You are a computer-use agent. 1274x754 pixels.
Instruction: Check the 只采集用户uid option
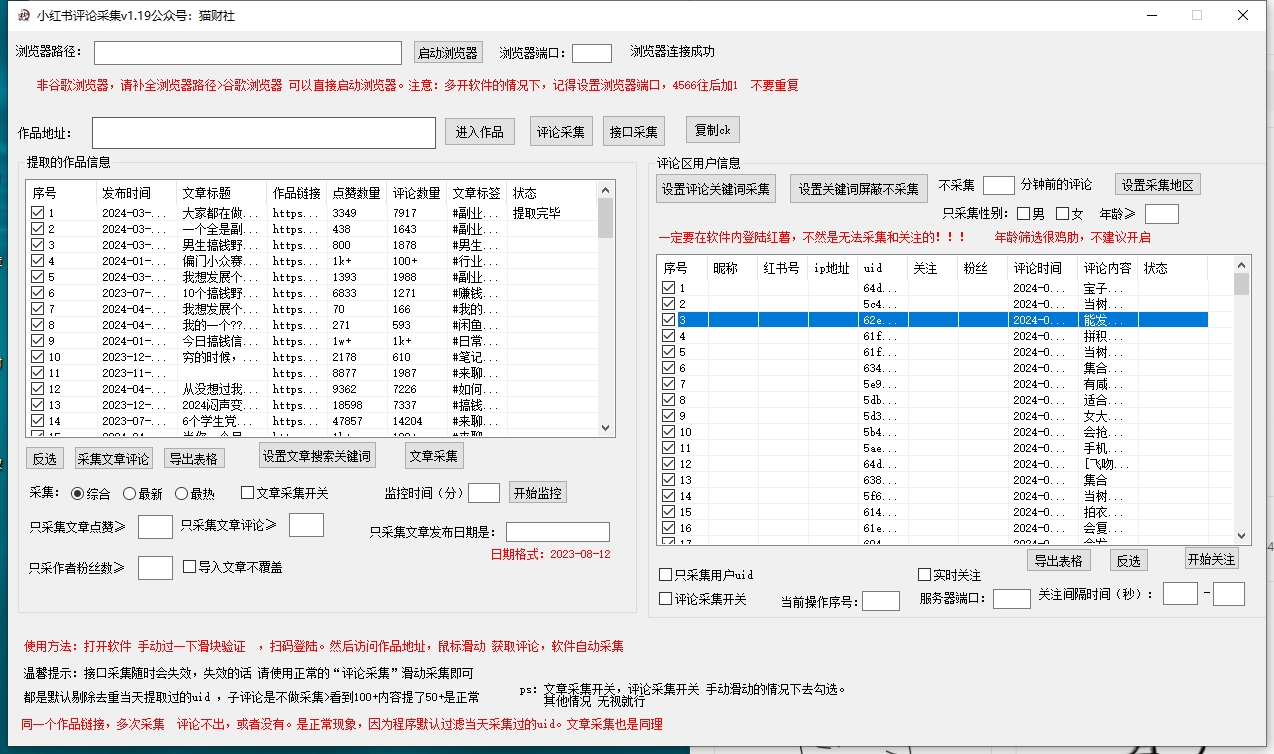click(665, 575)
